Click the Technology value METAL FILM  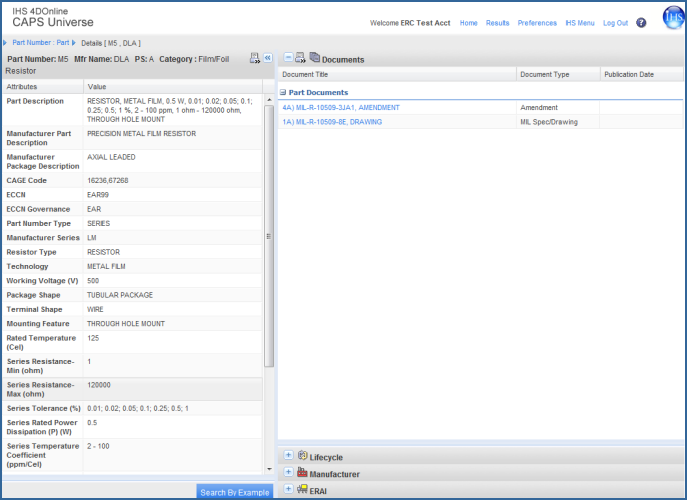[106, 266]
